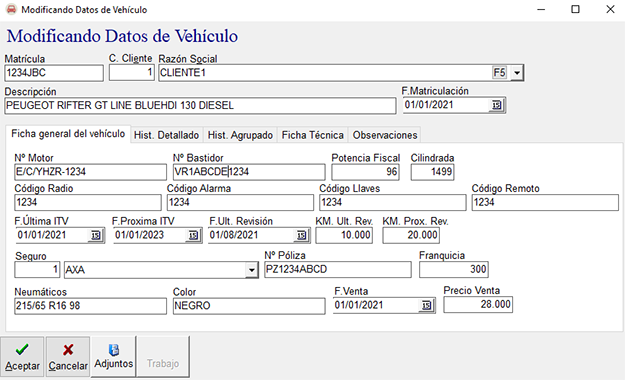
Task: Close the Modificando Datos de Vehículo window
Action: (610, 9)
